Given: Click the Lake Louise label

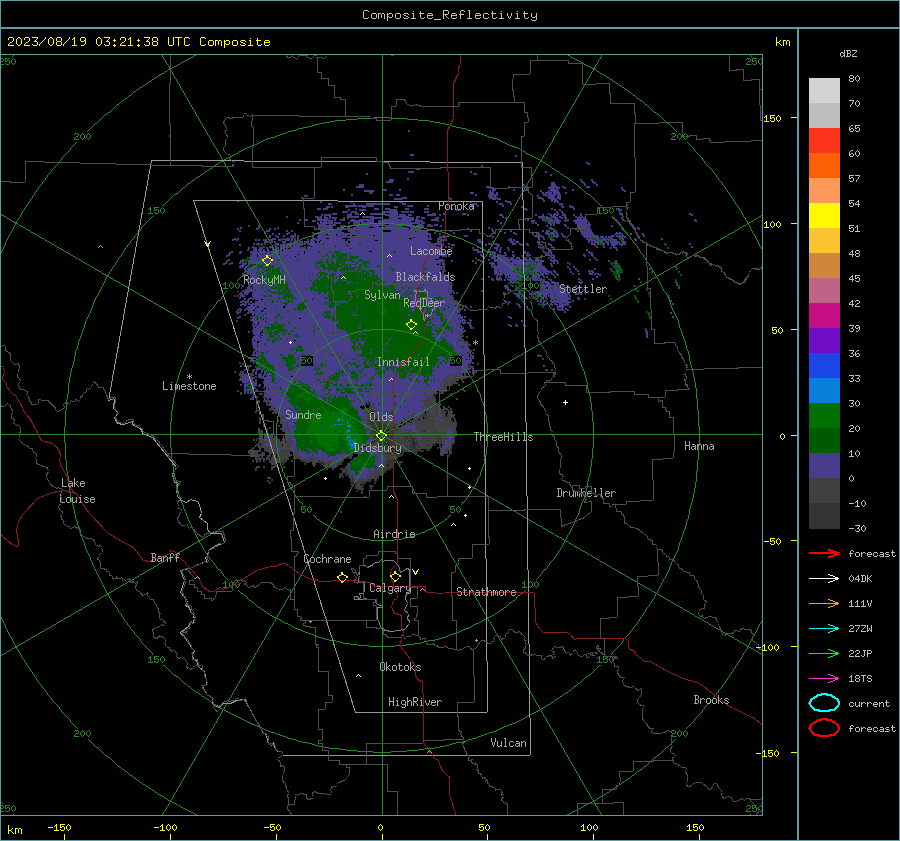Looking at the screenshot, I should tap(77, 491).
